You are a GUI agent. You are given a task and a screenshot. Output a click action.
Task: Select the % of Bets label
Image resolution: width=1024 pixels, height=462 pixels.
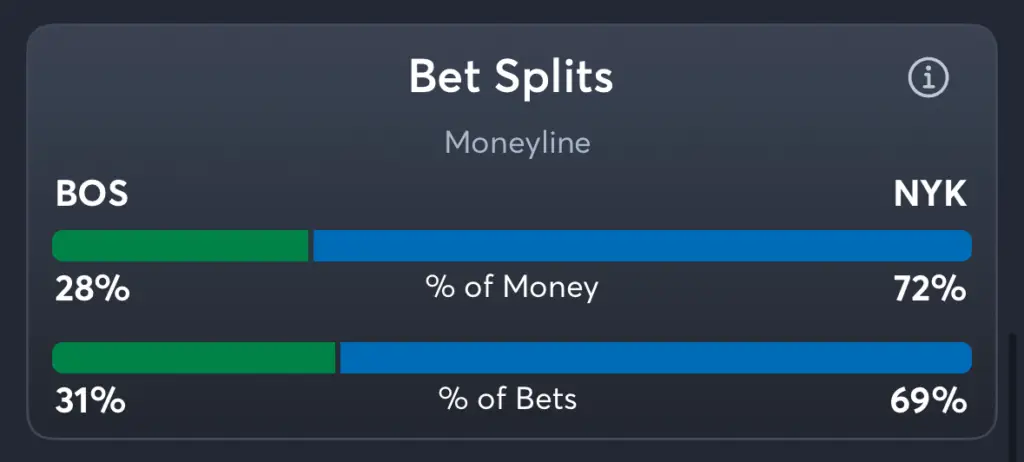508,400
